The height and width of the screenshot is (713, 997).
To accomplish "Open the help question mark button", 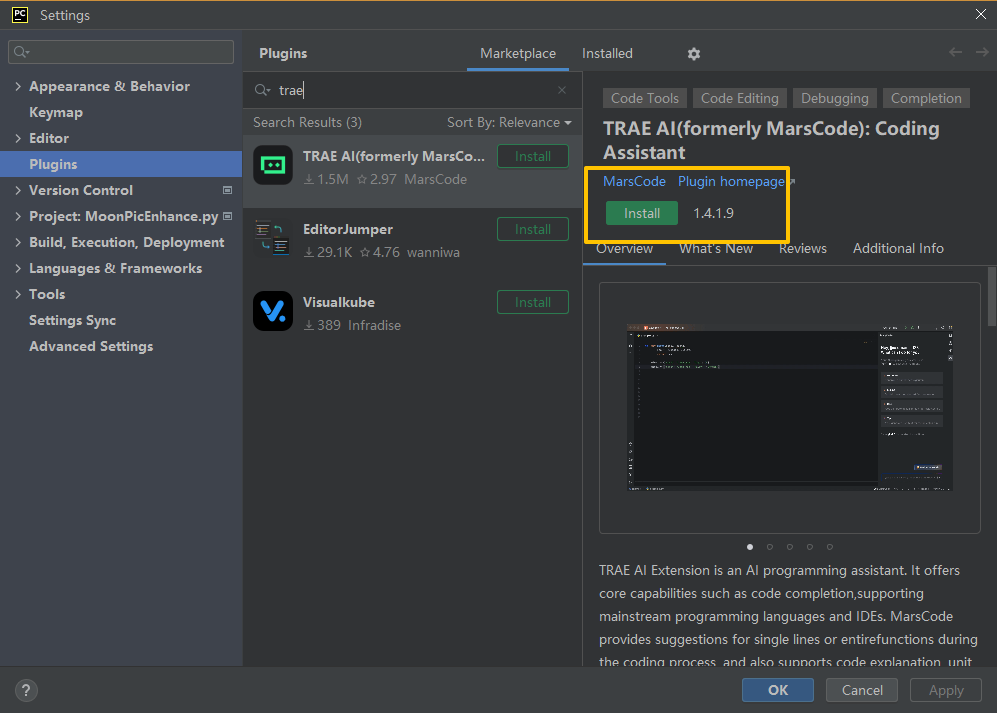I will coord(26,690).
